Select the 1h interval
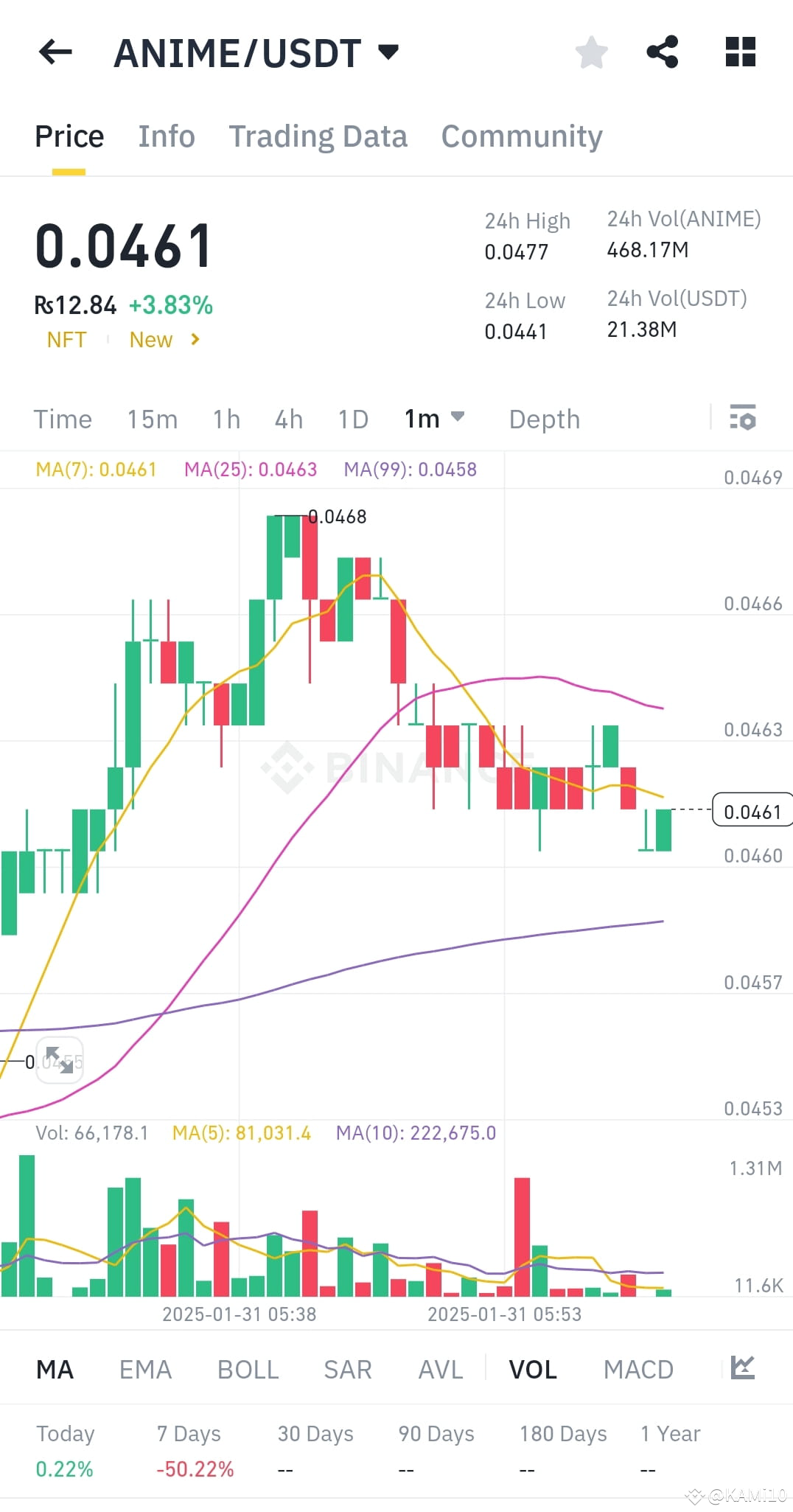The height and width of the screenshot is (1512, 793). (226, 419)
